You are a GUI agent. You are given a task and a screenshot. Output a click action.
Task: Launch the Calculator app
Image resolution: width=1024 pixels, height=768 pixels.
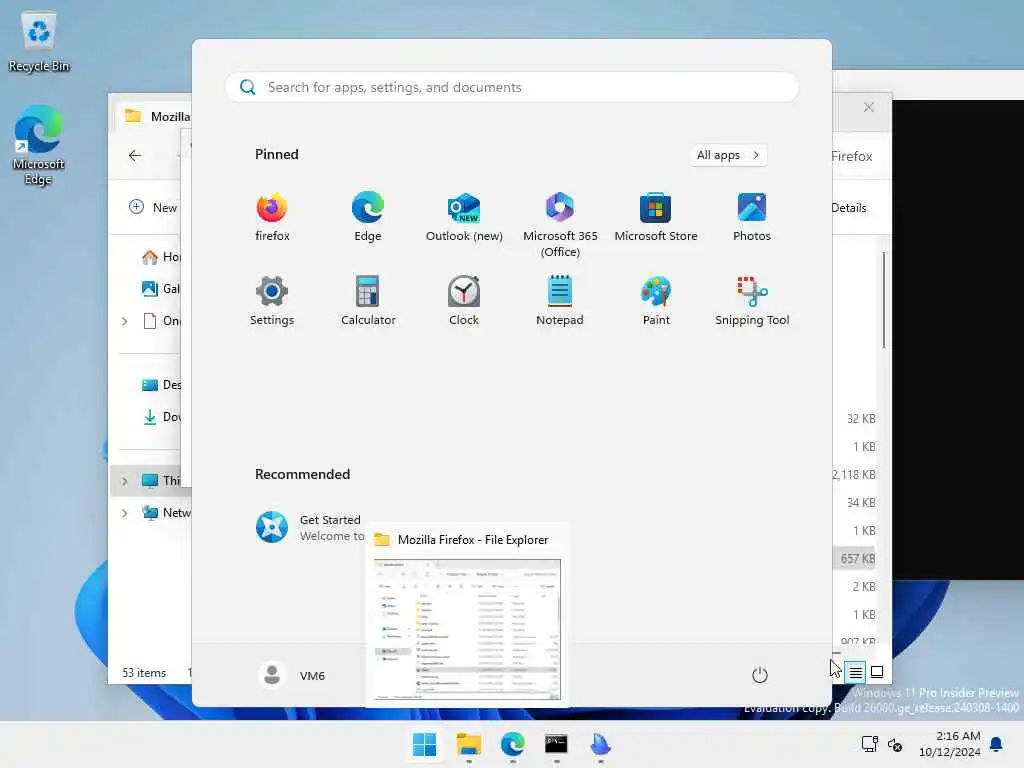(368, 301)
